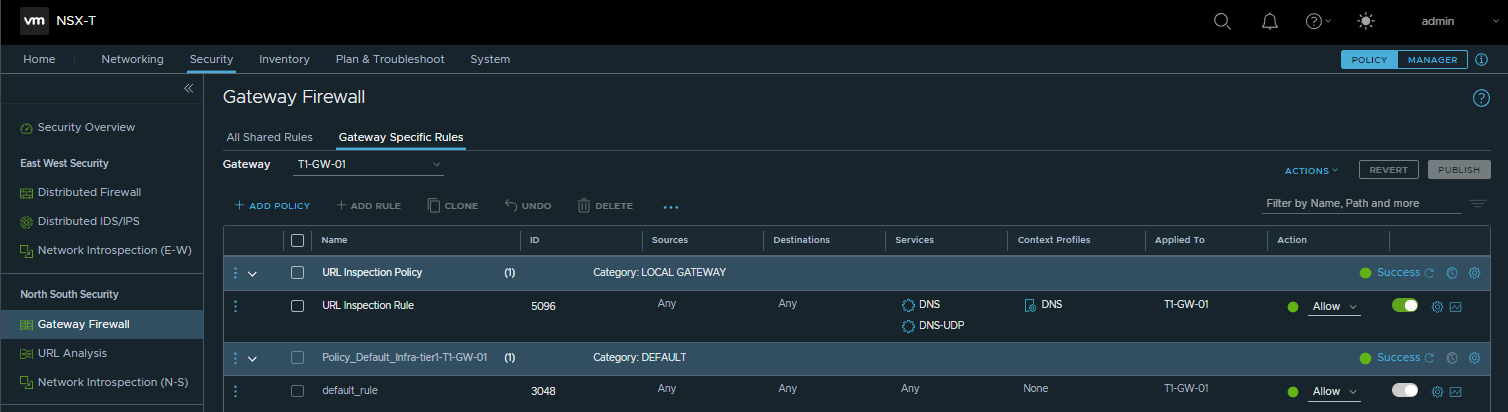Image resolution: width=1508 pixels, height=412 pixels.
Task: Switch to All Shared Rules tab
Action: (269, 137)
